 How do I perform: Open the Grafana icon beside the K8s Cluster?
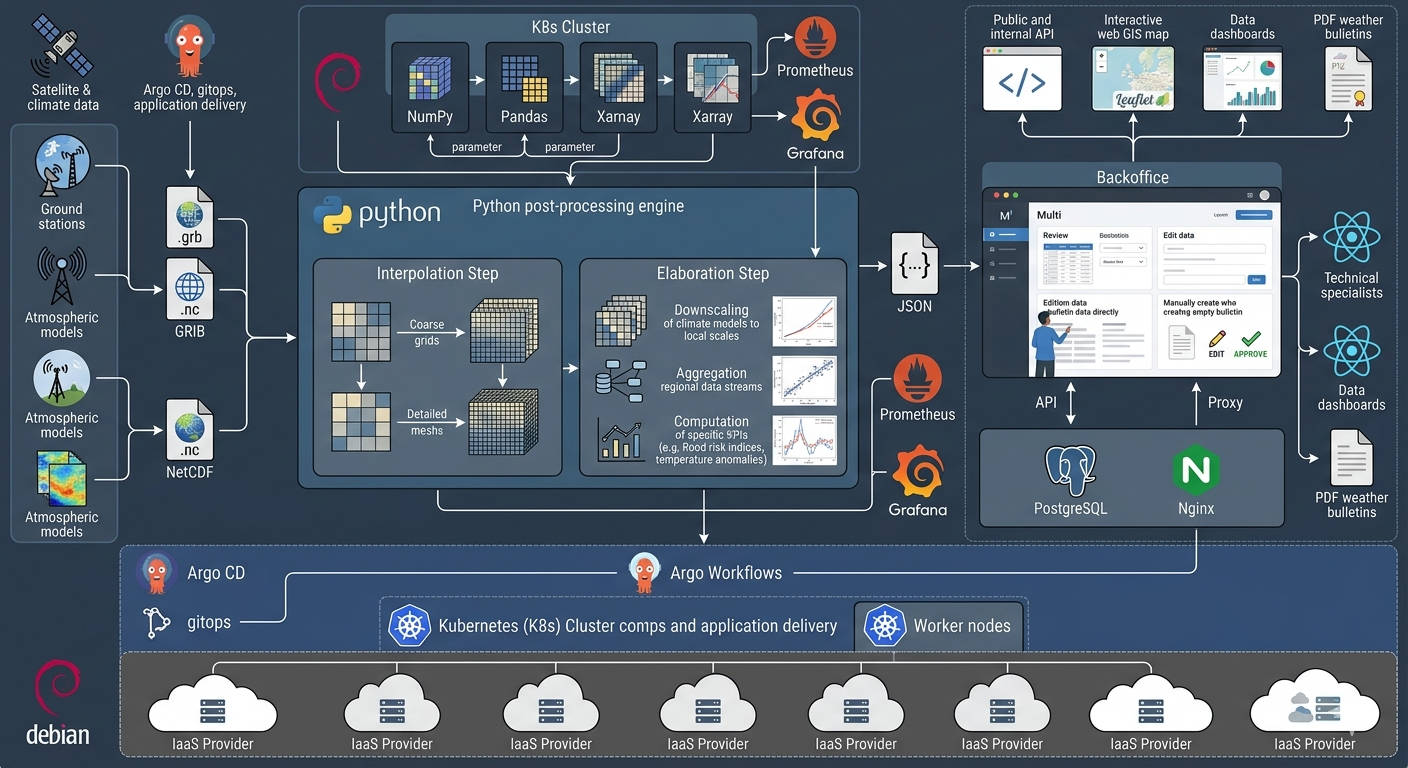[x=816, y=115]
